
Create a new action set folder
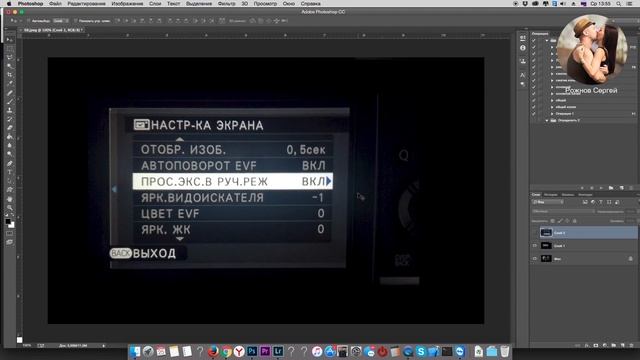pos(611,188)
